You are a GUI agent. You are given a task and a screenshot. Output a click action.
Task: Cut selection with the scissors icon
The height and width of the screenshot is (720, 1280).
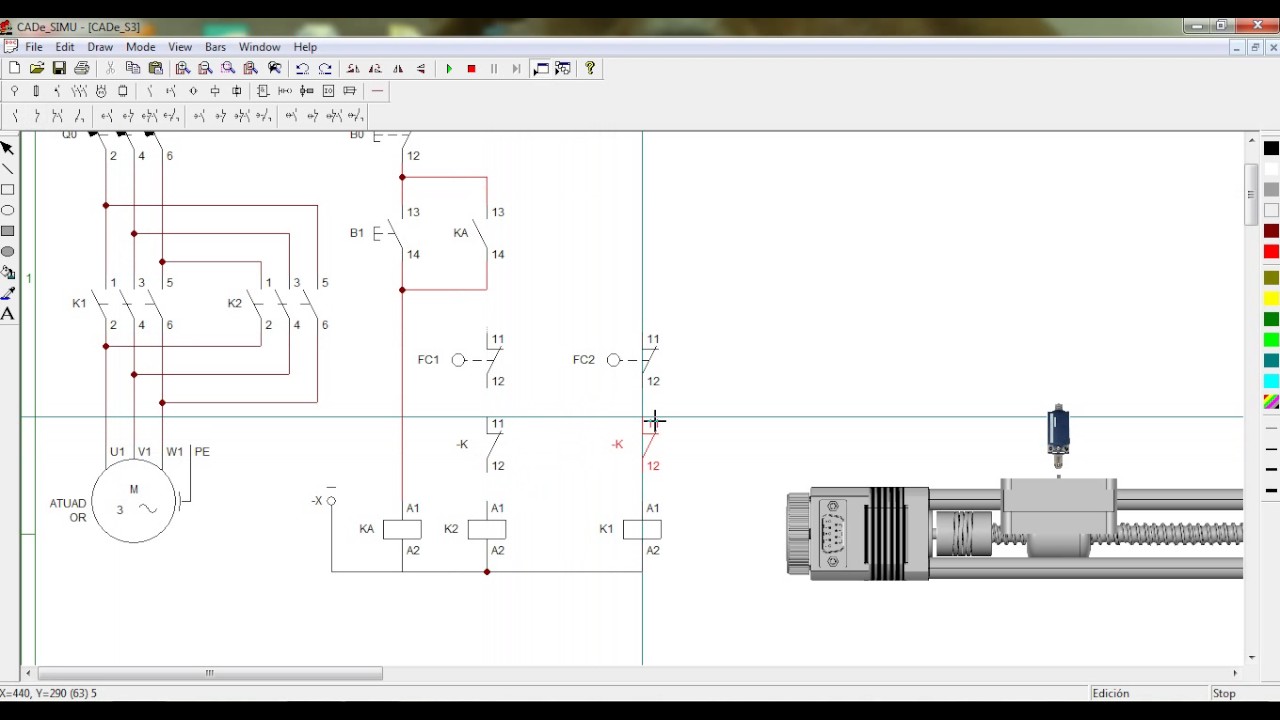click(x=110, y=68)
